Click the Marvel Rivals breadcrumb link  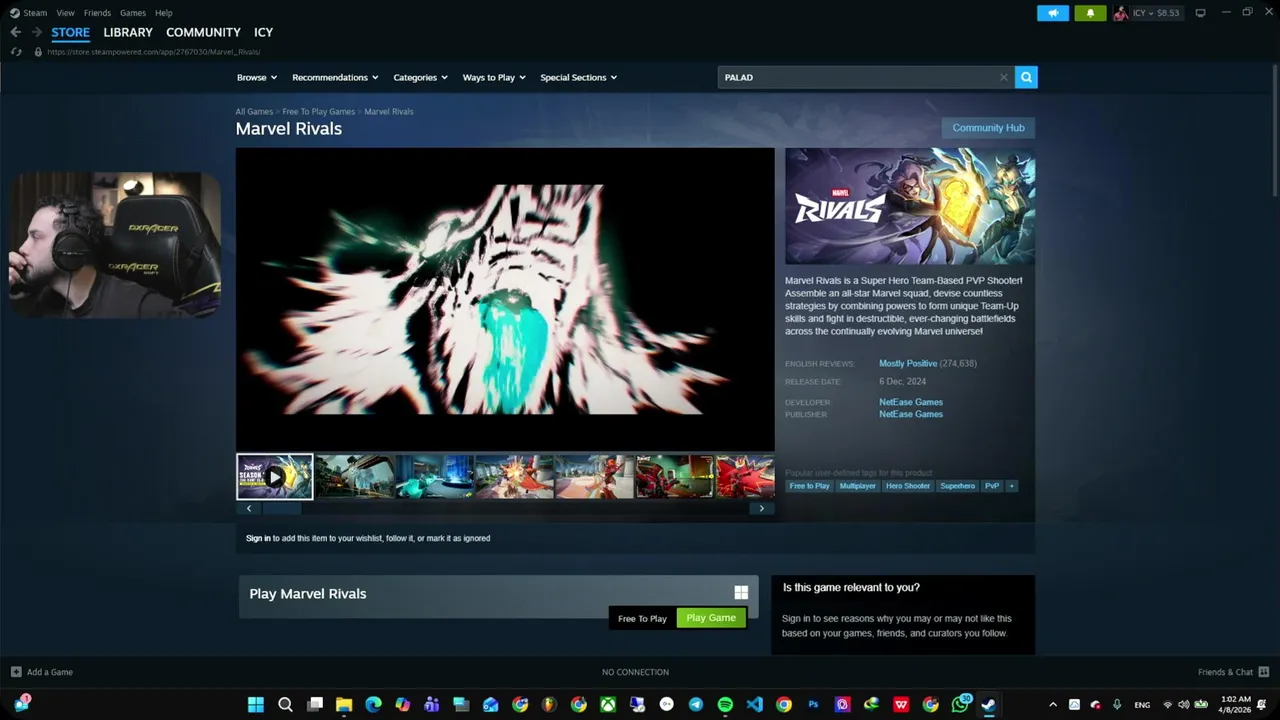(389, 112)
